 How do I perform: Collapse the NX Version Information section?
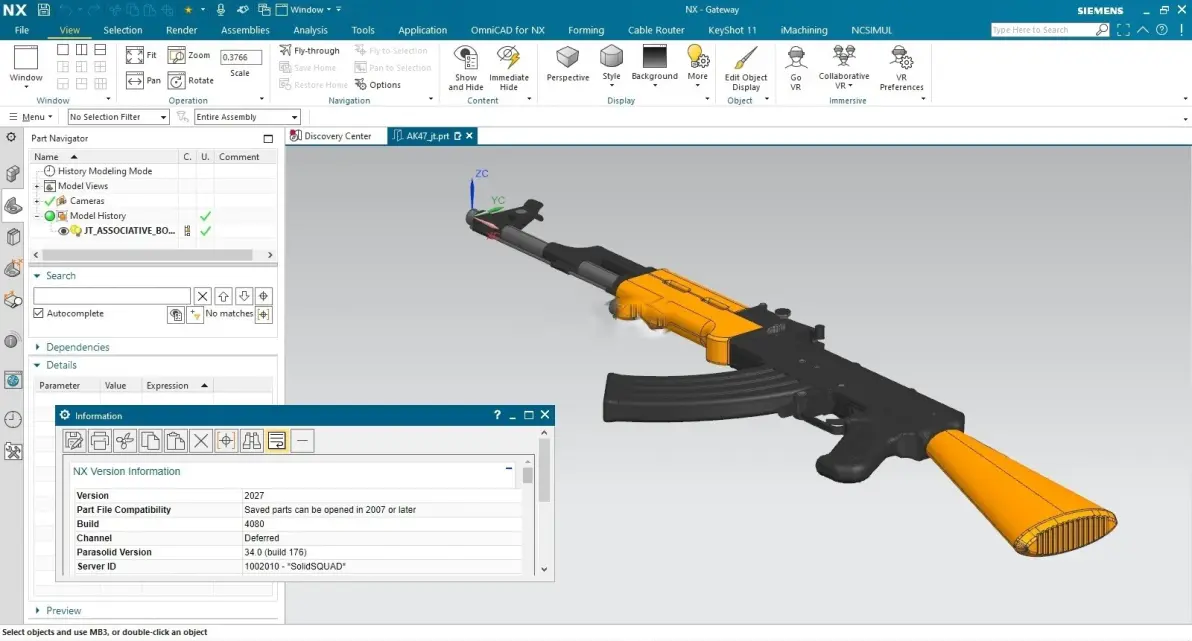tap(509, 468)
